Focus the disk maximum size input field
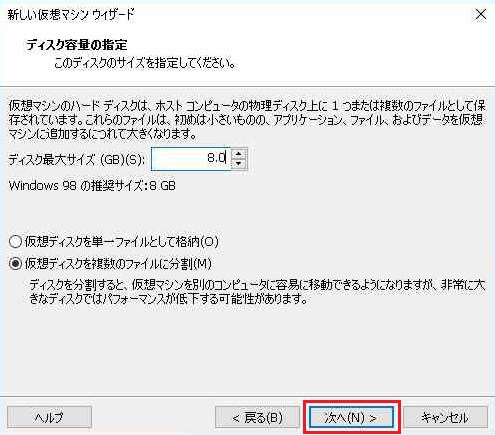Viewport: 495px width, 435px height. [x=191, y=159]
